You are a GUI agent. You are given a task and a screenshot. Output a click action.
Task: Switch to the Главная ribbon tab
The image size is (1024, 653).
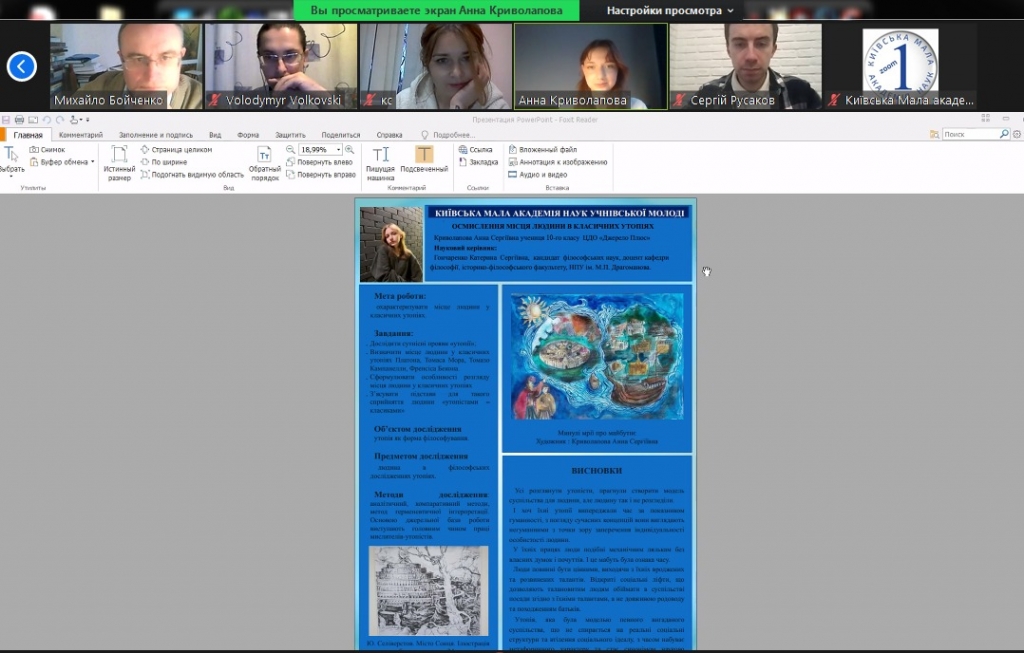pyautogui.click(x=27, y=135)
